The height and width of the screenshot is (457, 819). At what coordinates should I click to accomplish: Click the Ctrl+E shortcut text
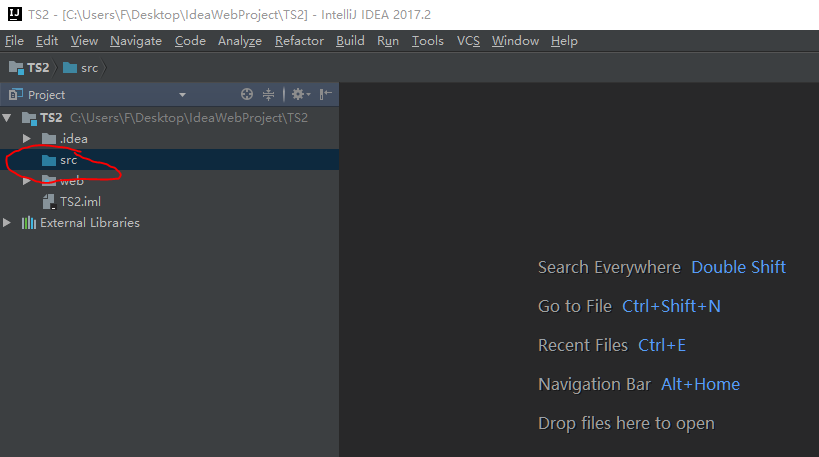click(x=662, y=345)
